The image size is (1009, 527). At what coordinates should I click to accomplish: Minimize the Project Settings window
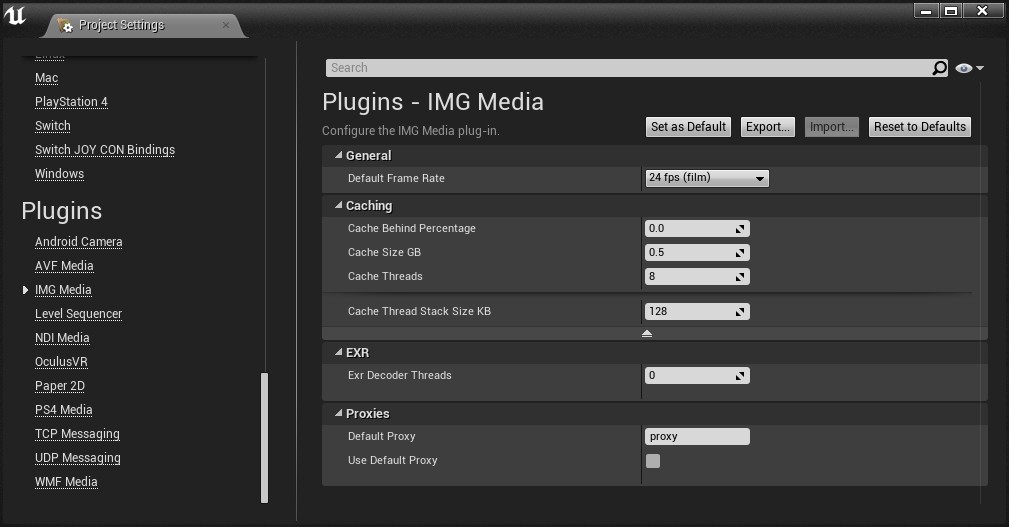pyautogui.click(x=926, y=11)
